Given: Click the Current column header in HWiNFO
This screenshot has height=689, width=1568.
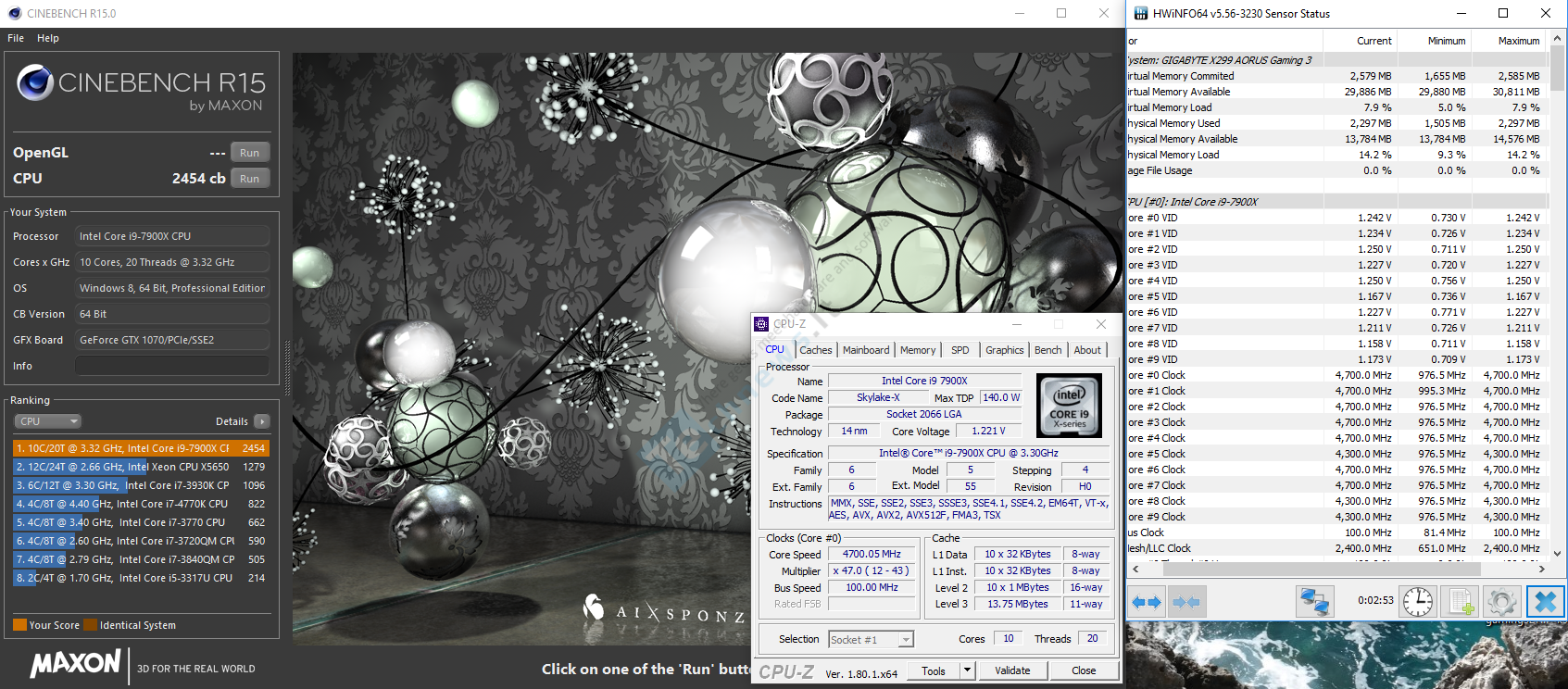Looking at the screenshot, I should pos(1360,41).
